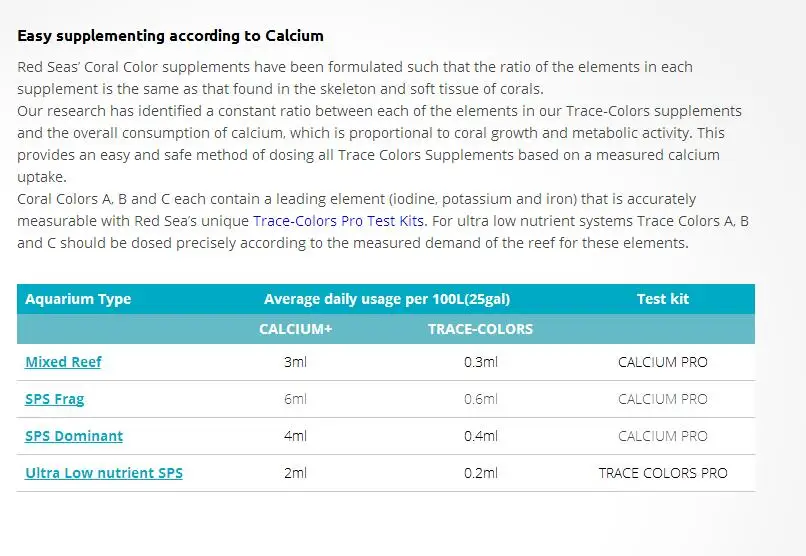Click the Aquarium Type column header
Image resolution: width=806 pixels, height=556 pixels.
[x=78, y=299]
